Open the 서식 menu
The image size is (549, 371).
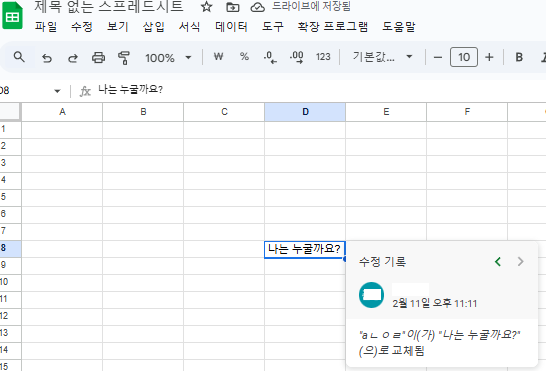tap(189, 27)
